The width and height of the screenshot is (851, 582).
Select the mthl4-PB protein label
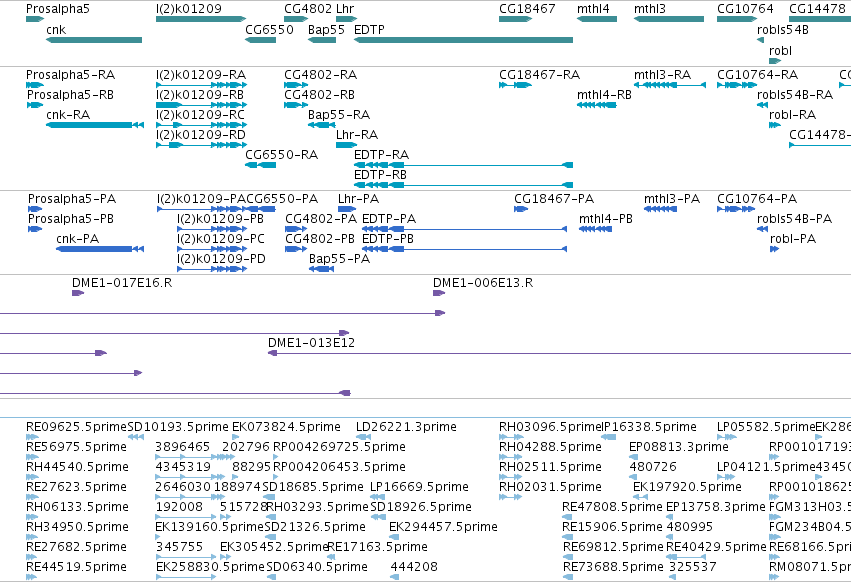[606, 219]
